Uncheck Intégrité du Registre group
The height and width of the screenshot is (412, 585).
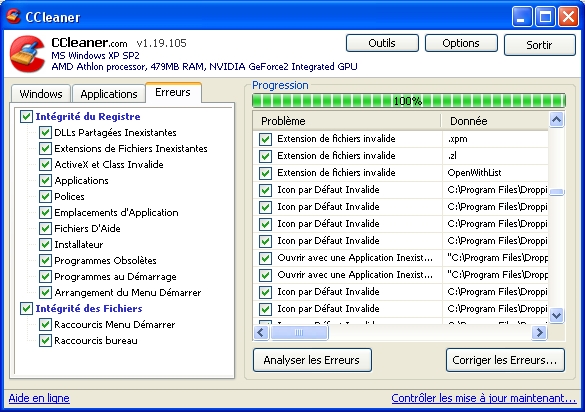(26, 116)
